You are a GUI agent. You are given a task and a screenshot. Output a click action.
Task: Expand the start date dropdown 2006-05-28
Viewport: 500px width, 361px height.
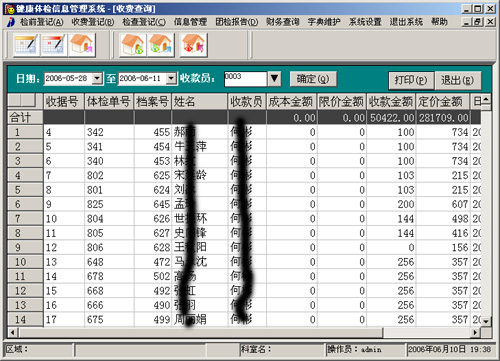97,78
